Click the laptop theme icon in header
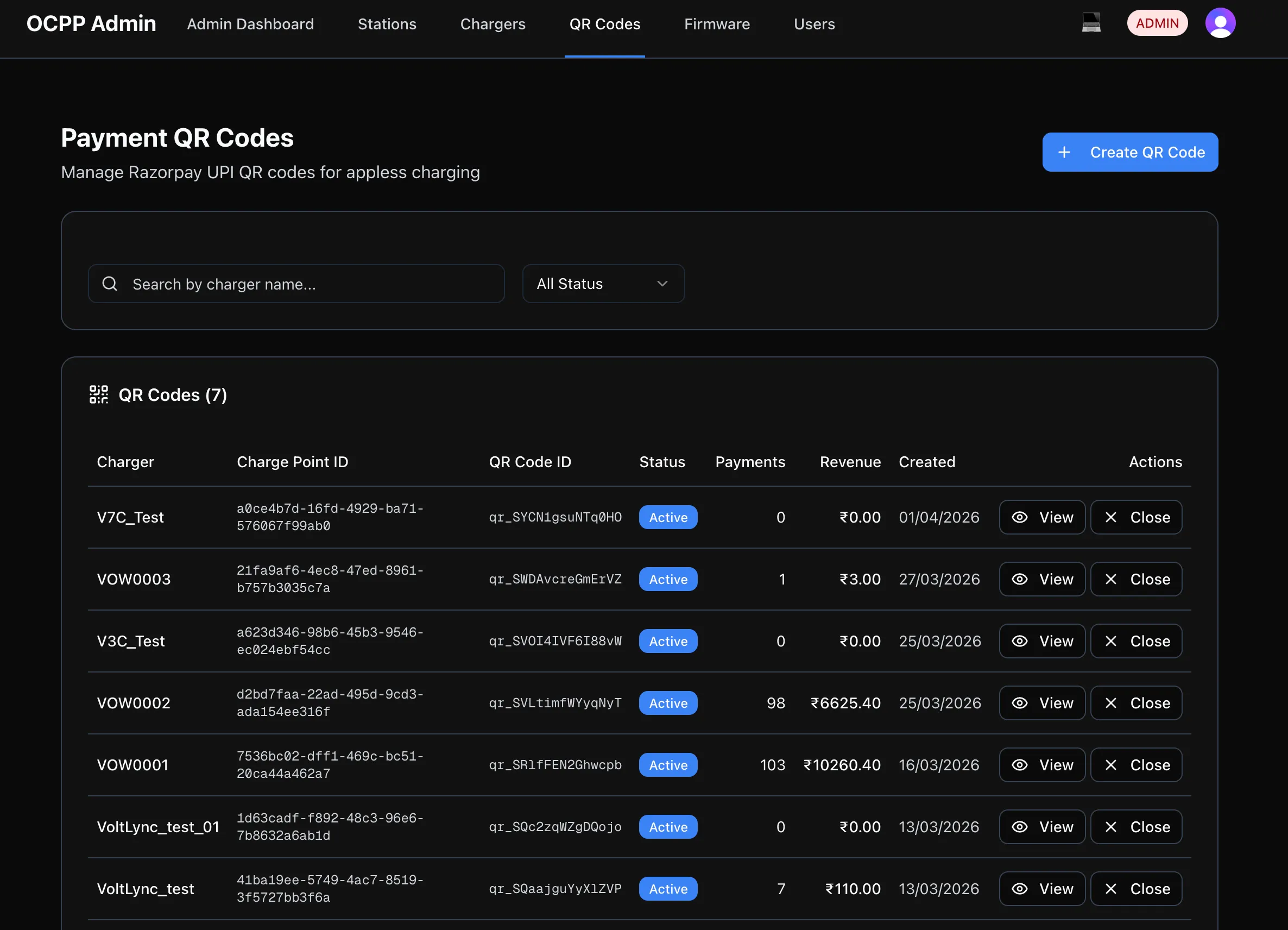The image size is (1288, 930). pos(1090,23)
